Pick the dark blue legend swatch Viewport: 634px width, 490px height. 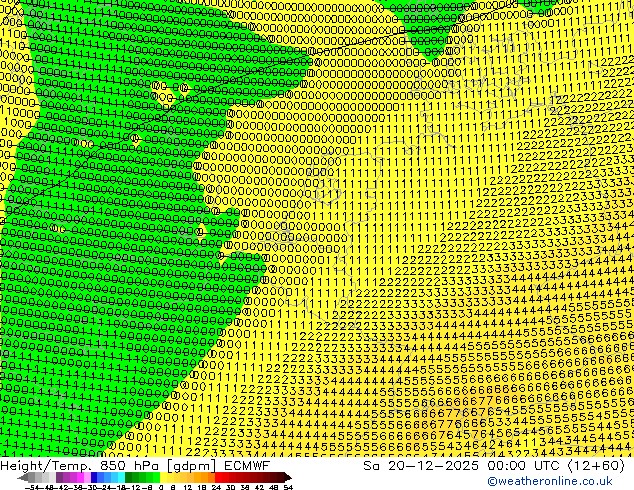tap(94, 477)
